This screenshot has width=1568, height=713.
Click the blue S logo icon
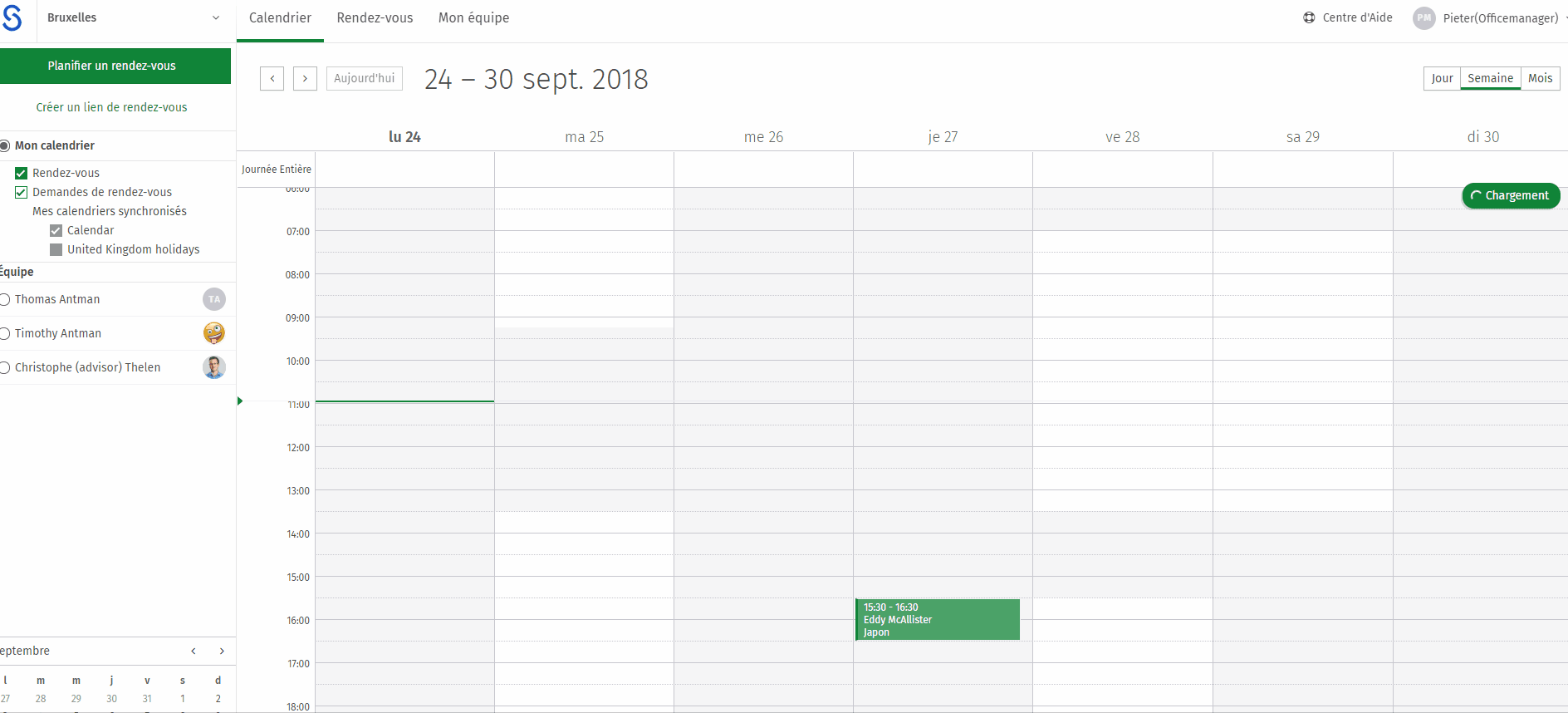coord(12,17)
